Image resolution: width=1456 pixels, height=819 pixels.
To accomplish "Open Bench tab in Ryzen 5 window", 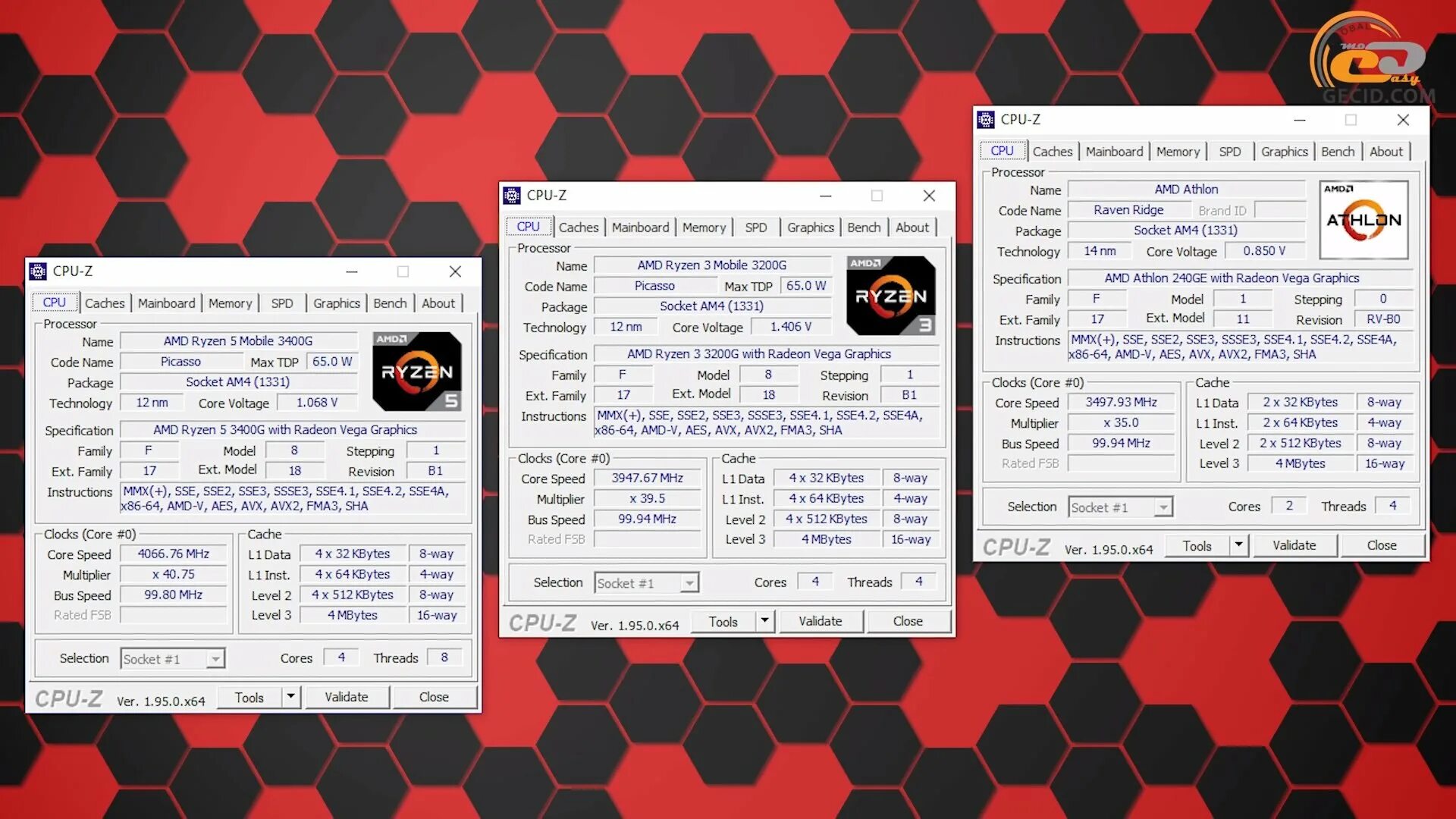I will 391,303.
